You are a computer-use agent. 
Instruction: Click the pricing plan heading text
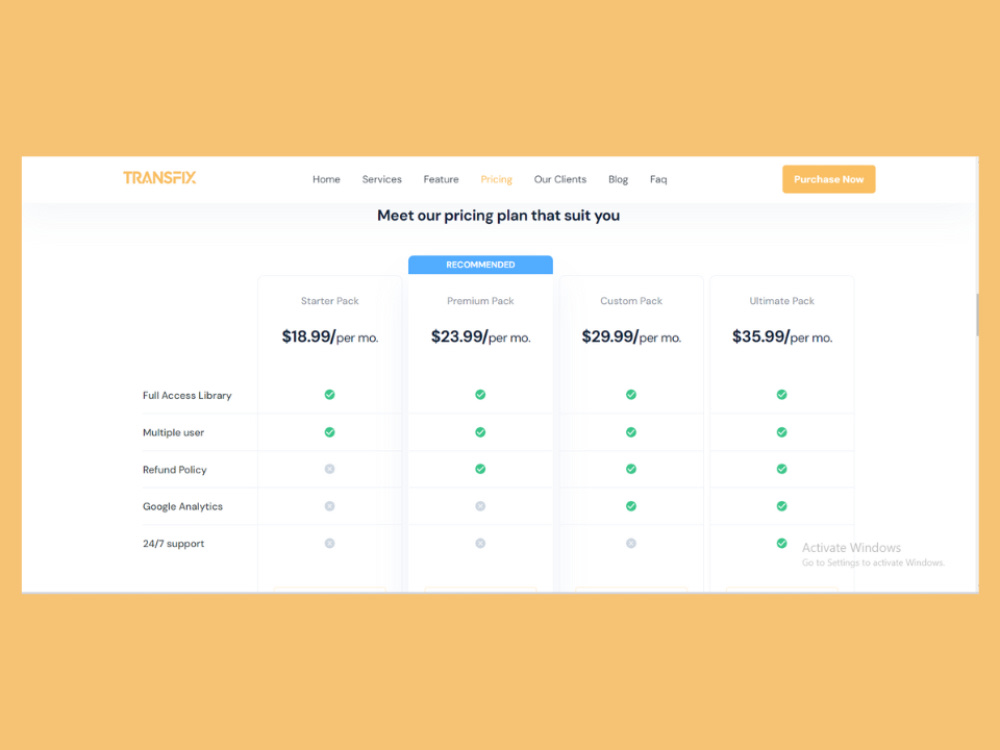click(498, 216)
